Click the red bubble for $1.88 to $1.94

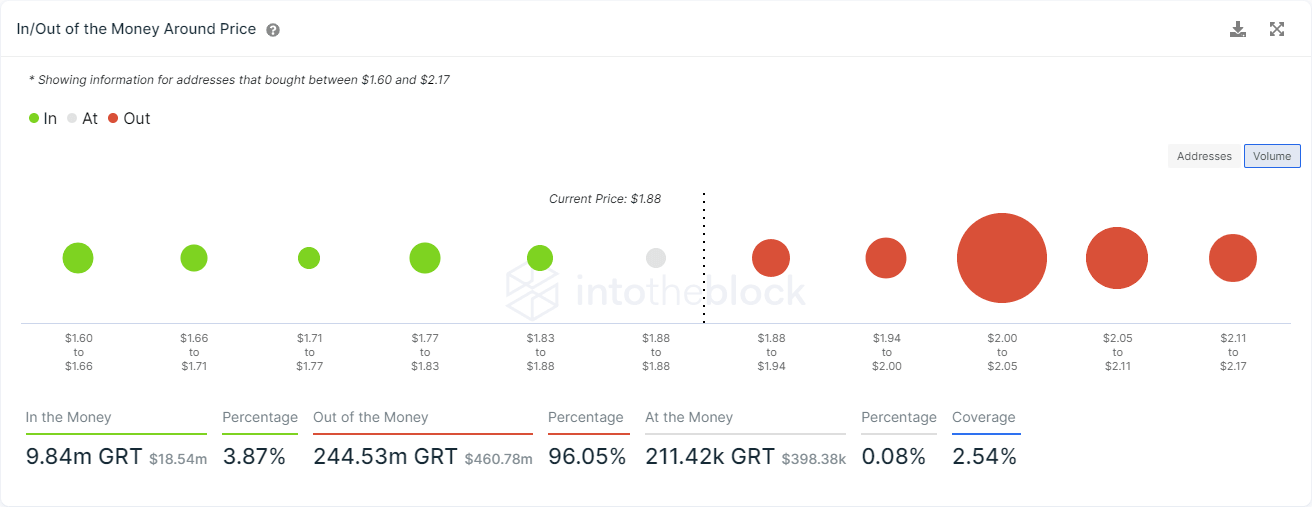(x=771, y=258)
